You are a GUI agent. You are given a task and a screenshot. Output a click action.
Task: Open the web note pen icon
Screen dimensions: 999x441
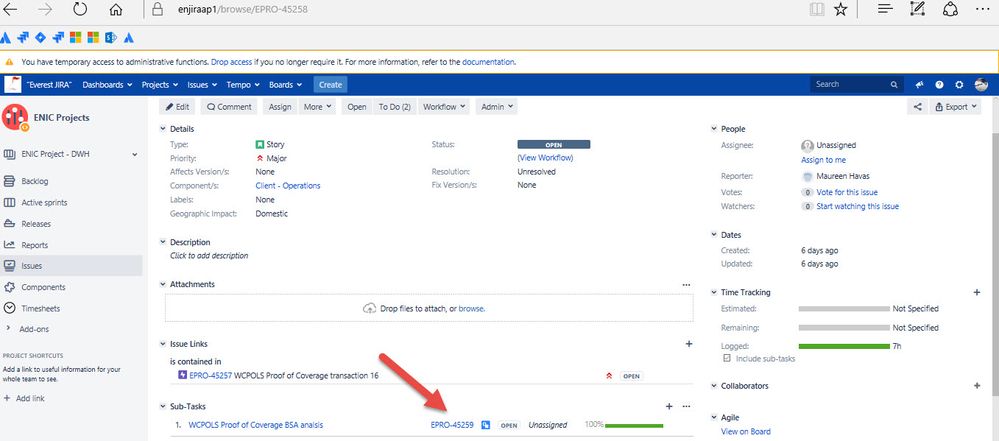coord(917,9)
